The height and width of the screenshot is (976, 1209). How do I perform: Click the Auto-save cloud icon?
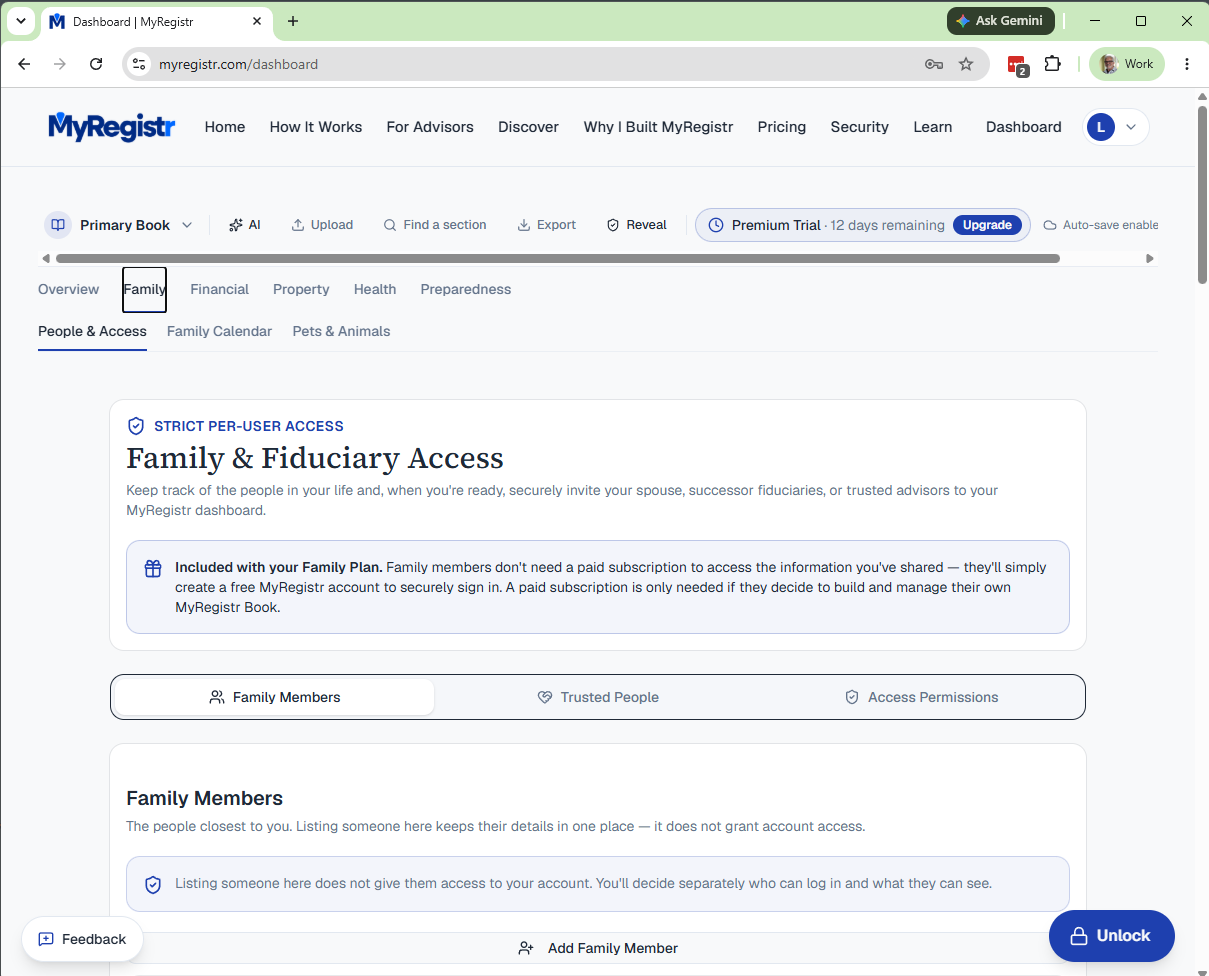pos(1050,225)
